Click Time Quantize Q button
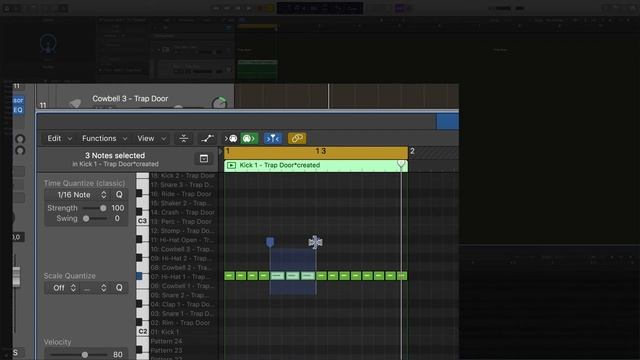The width and height of the screenshot is (640, 360). 119,195
